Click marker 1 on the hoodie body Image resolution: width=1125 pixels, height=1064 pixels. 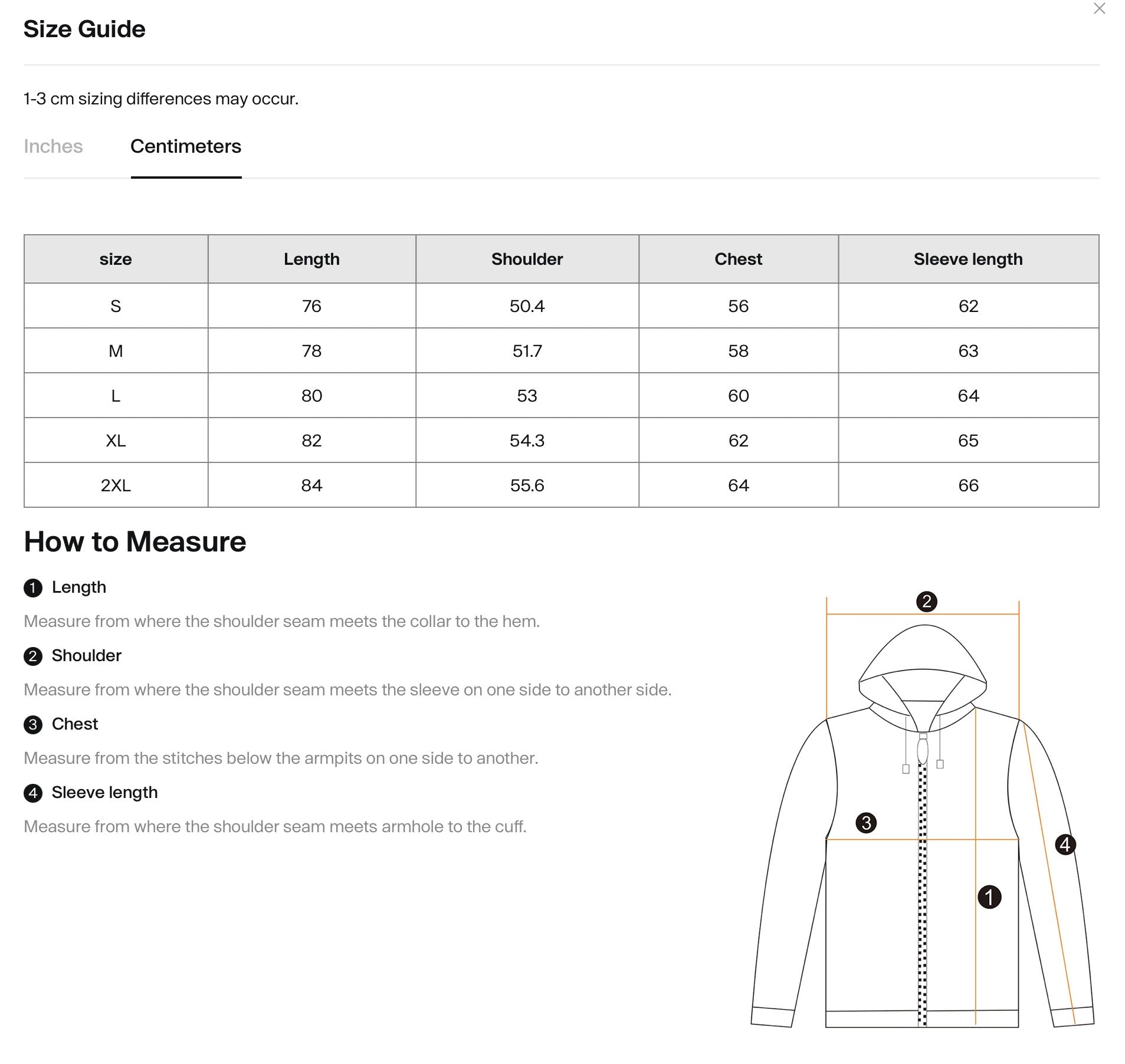coord(989,897)
